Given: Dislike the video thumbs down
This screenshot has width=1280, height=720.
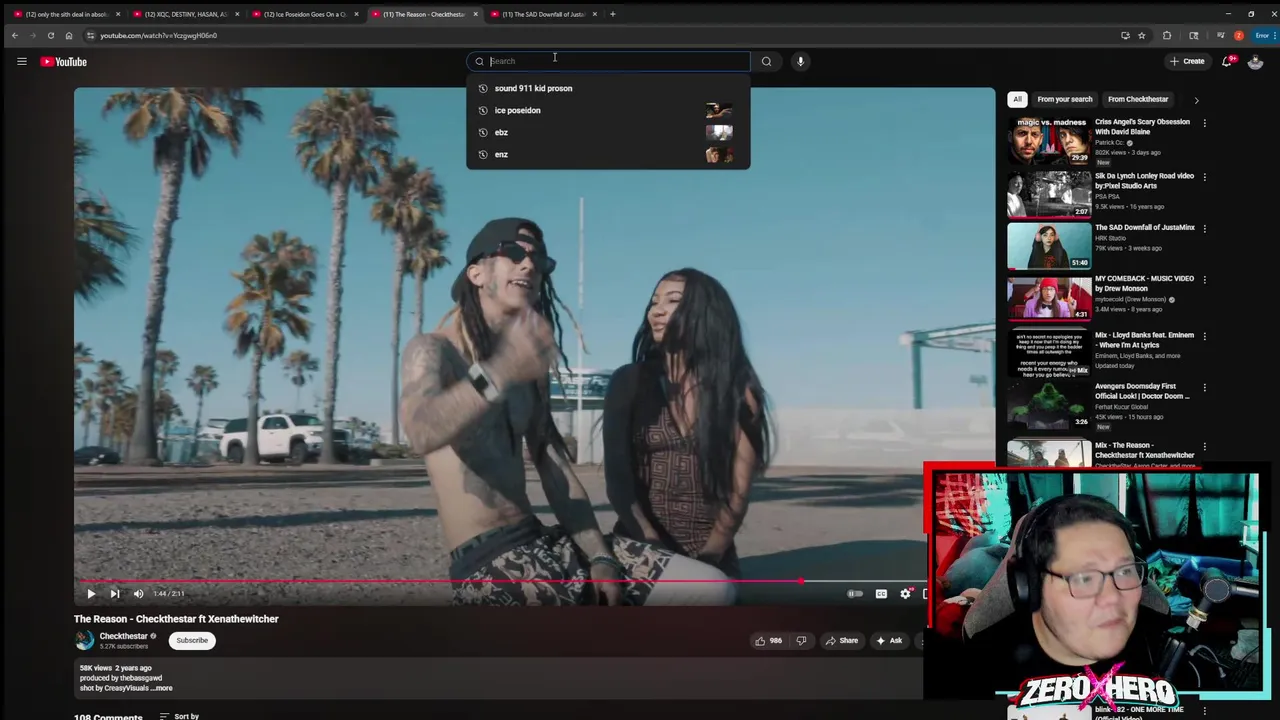Looking at the screenshot, I should (801, 640).
